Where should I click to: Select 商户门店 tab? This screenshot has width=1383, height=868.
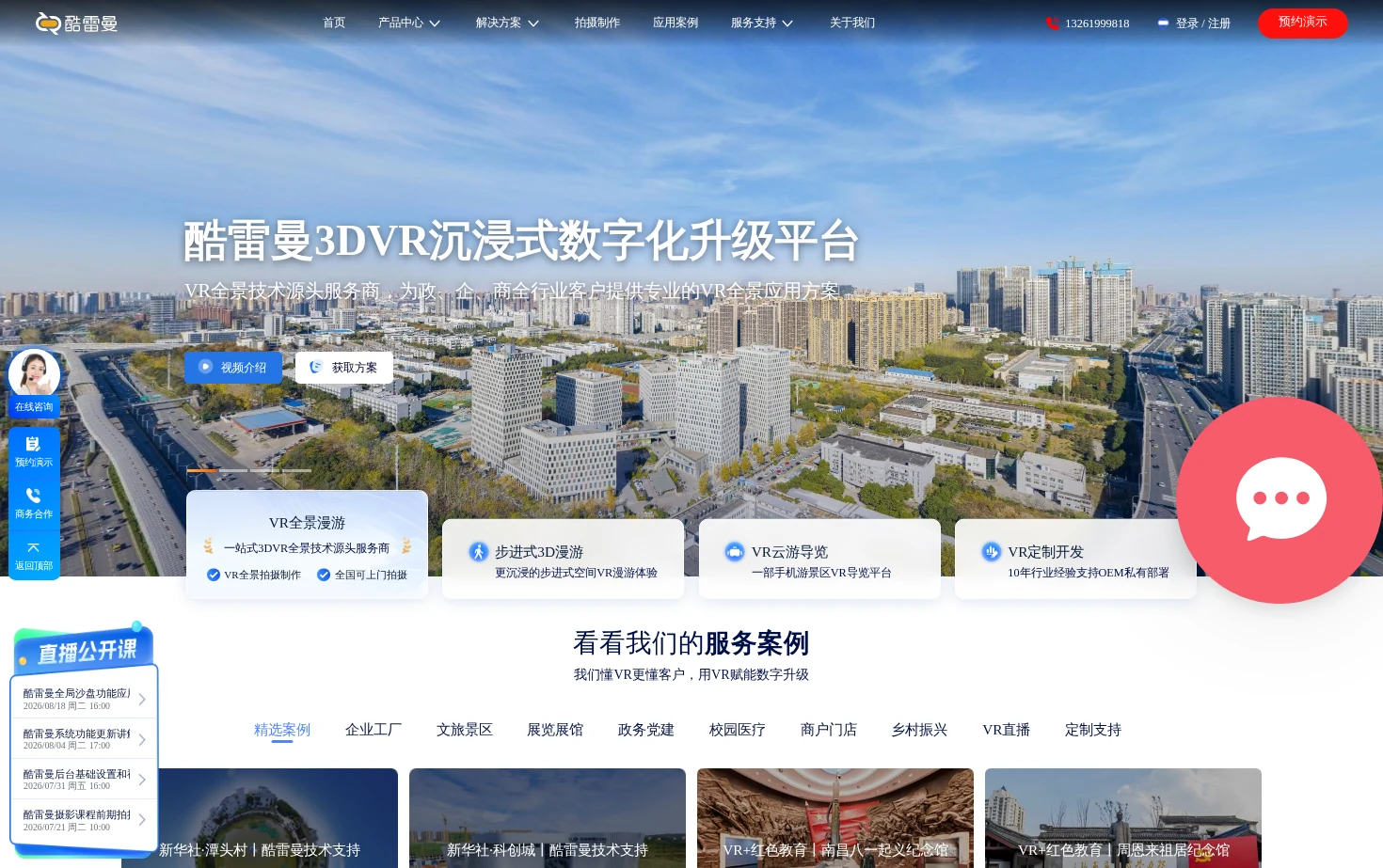pos(829,730)
